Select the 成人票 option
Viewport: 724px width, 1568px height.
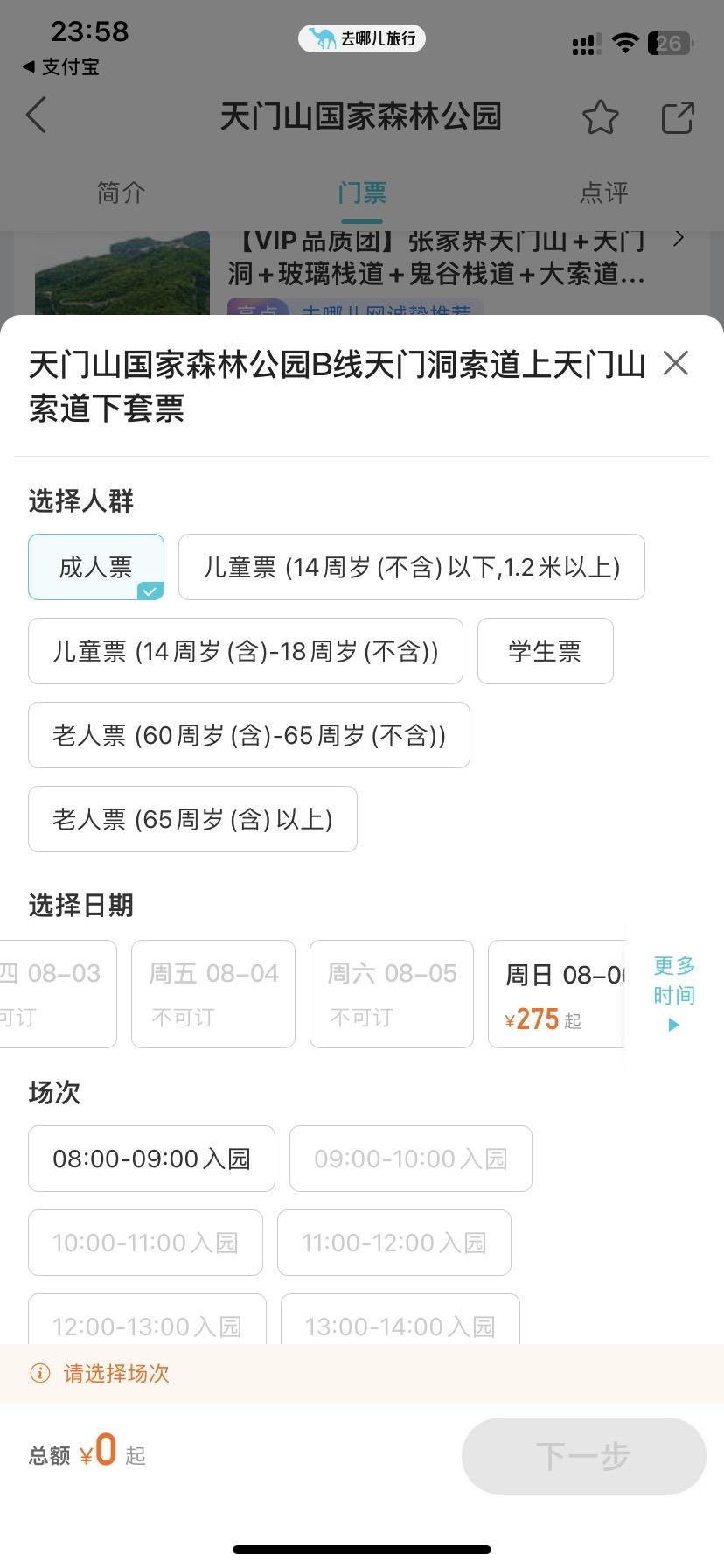point(96,567)
